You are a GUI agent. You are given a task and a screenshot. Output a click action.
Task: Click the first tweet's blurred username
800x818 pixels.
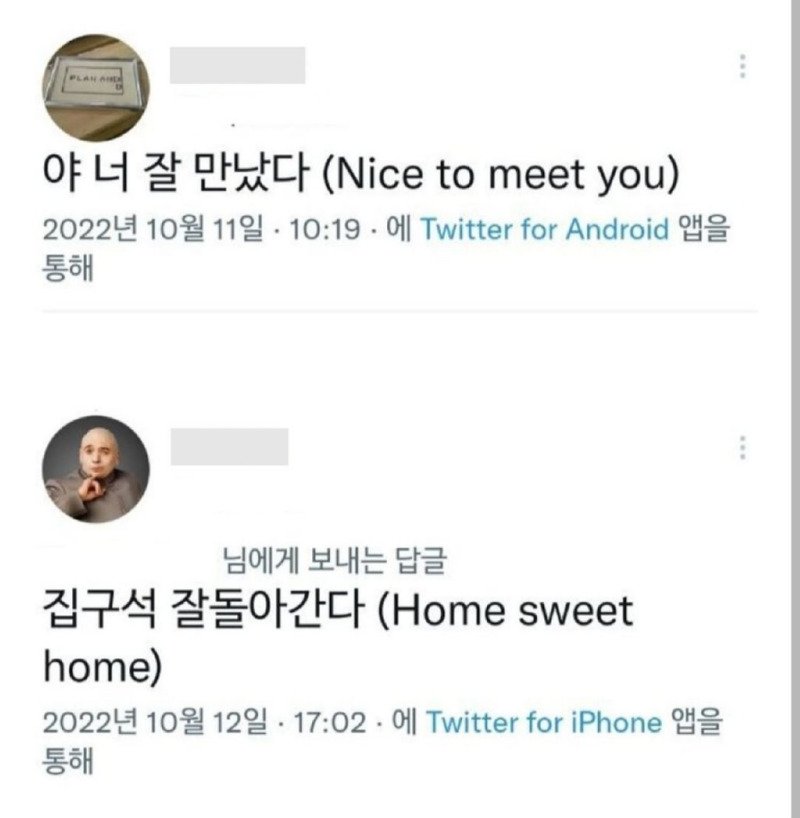tap(237, 65)
